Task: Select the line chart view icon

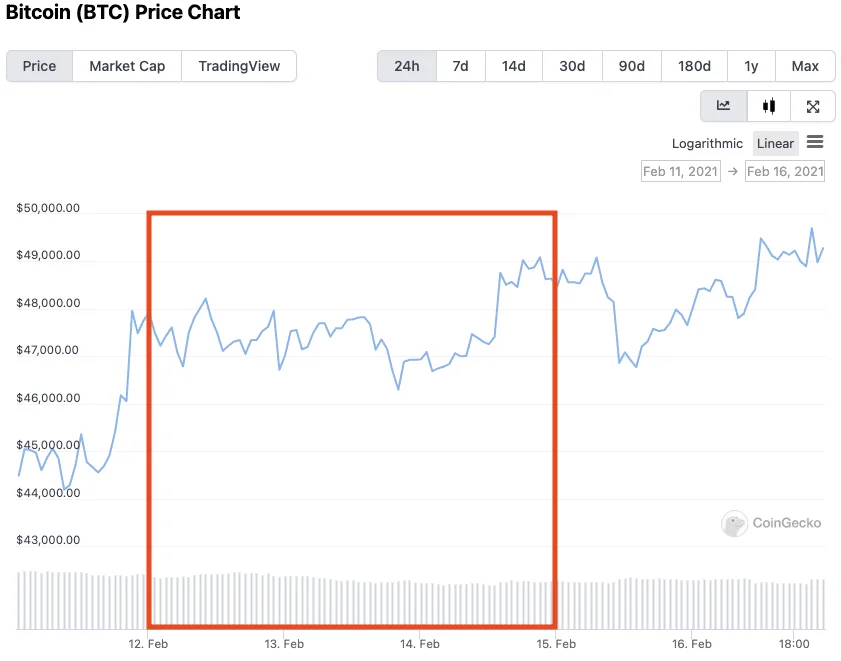Action: [723, 105]
